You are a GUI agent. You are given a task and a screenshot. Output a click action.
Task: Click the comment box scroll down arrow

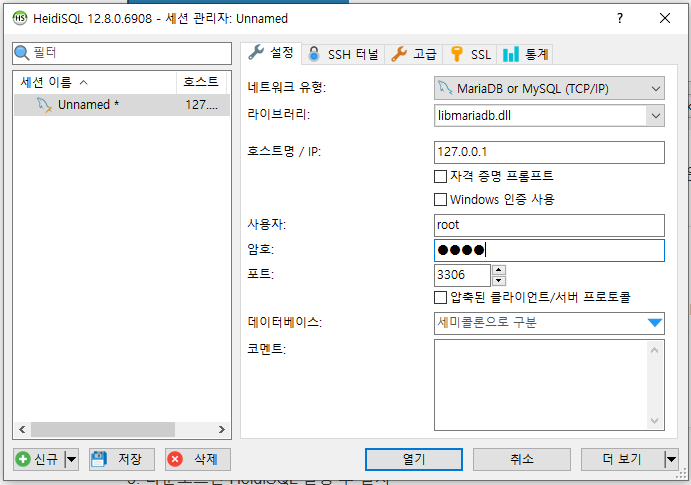tap(654, 421)
